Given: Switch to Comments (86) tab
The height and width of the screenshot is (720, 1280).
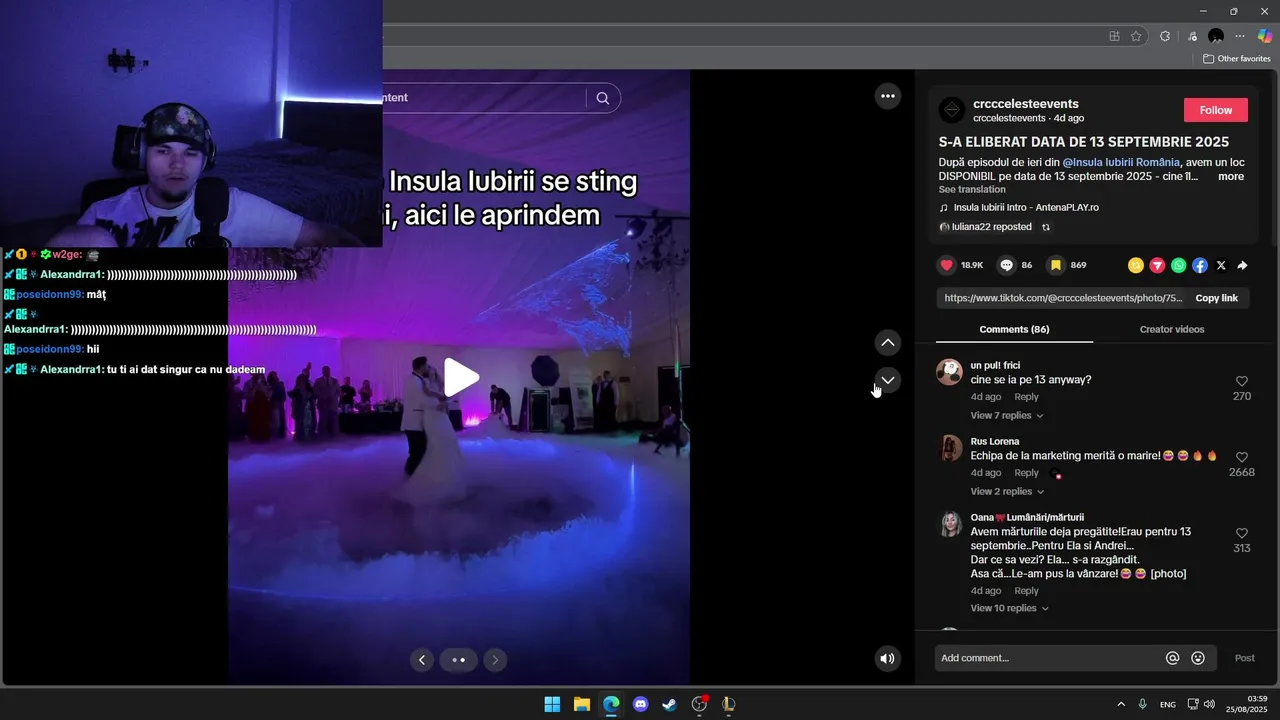Looking at the screenshot, I should pos(1014,329).
